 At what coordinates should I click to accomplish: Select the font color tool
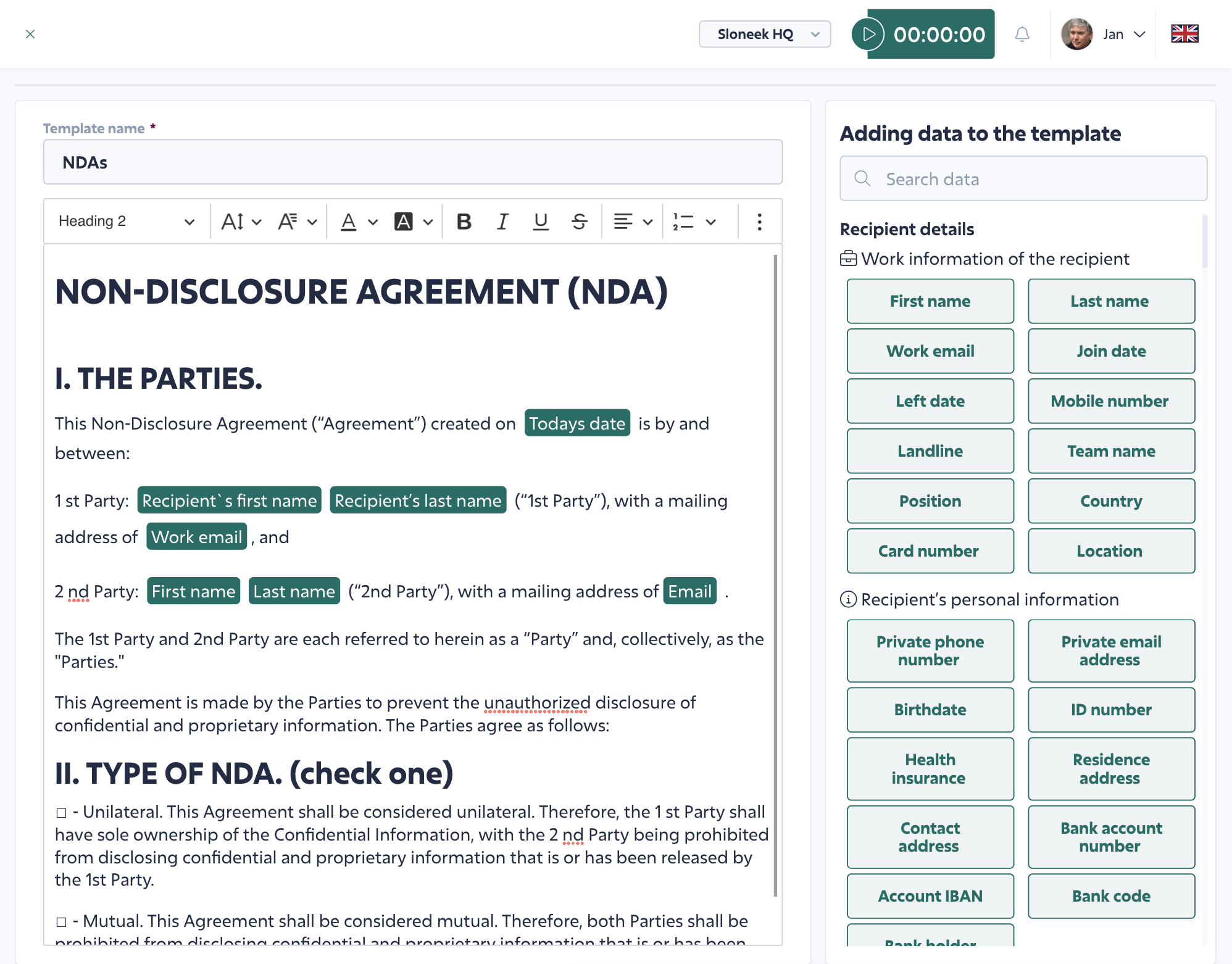point(349,221)
